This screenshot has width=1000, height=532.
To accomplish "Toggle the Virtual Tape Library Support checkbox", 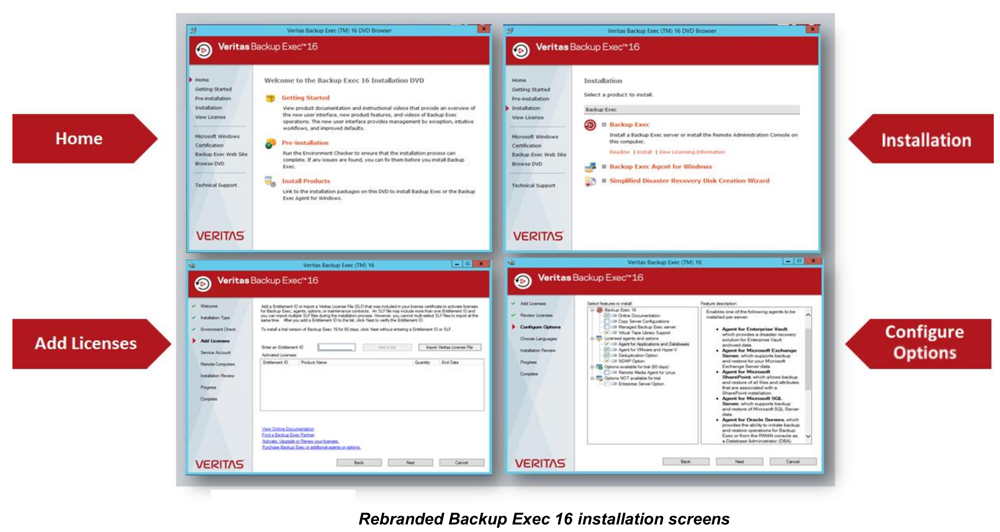I will 607,333.
